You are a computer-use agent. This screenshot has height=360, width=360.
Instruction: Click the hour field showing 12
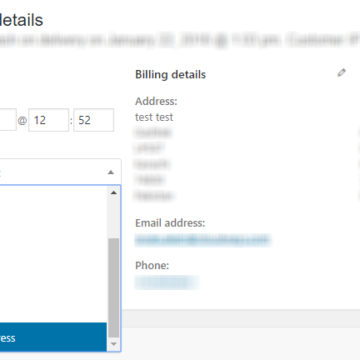48,120
